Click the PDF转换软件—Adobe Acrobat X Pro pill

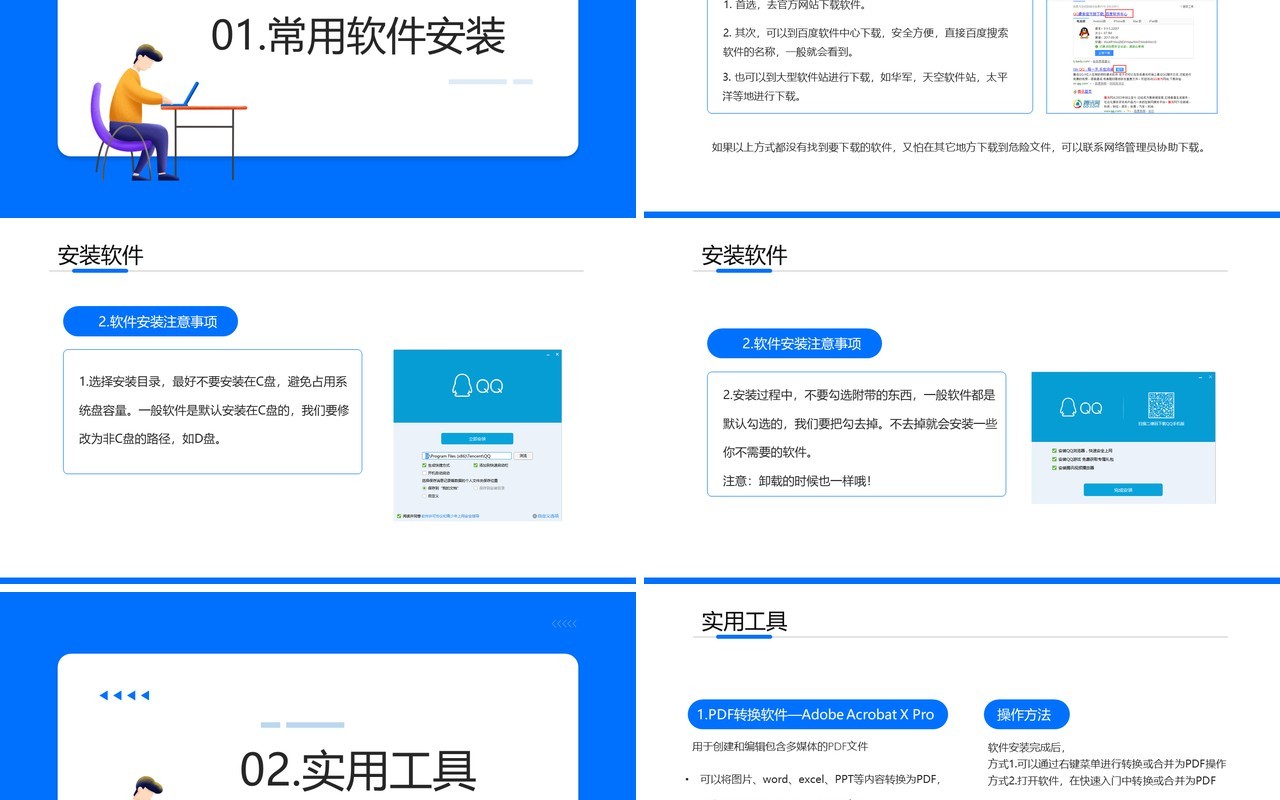817,714
